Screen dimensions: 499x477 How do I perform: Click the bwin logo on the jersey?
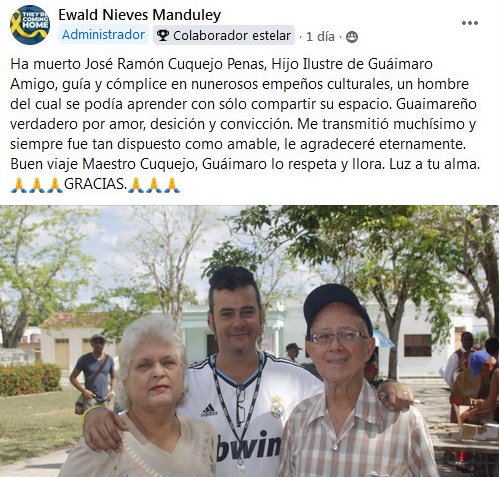click(x=249, y=446)
